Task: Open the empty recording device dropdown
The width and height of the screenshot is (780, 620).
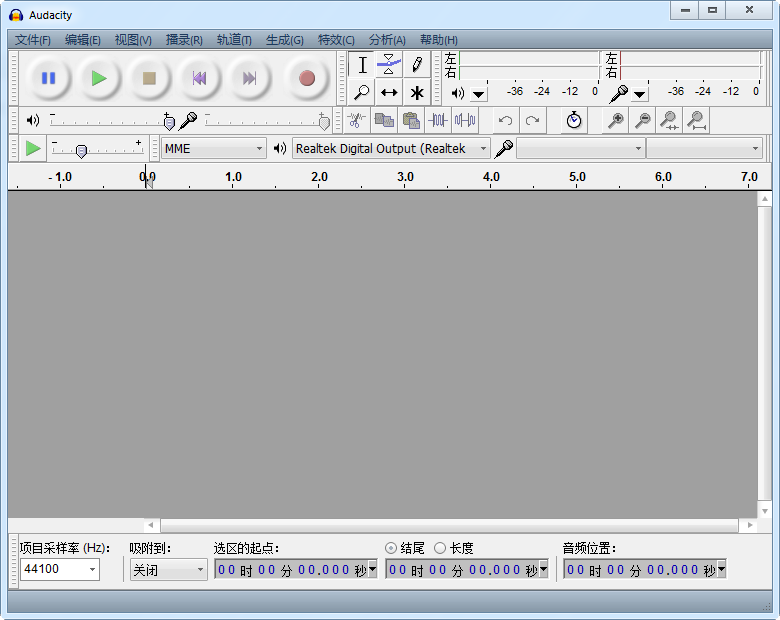Action: (x=581, y=149)
